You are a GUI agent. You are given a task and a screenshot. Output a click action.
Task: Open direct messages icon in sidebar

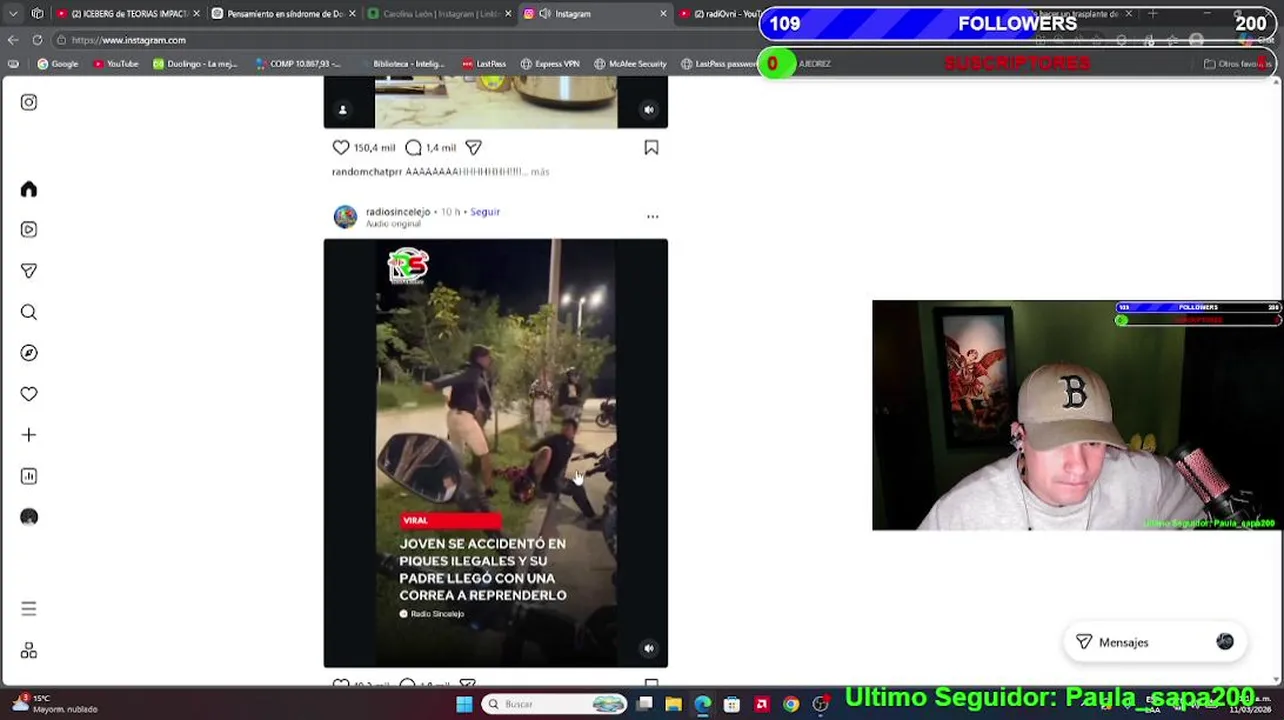[x=29, y=271]
